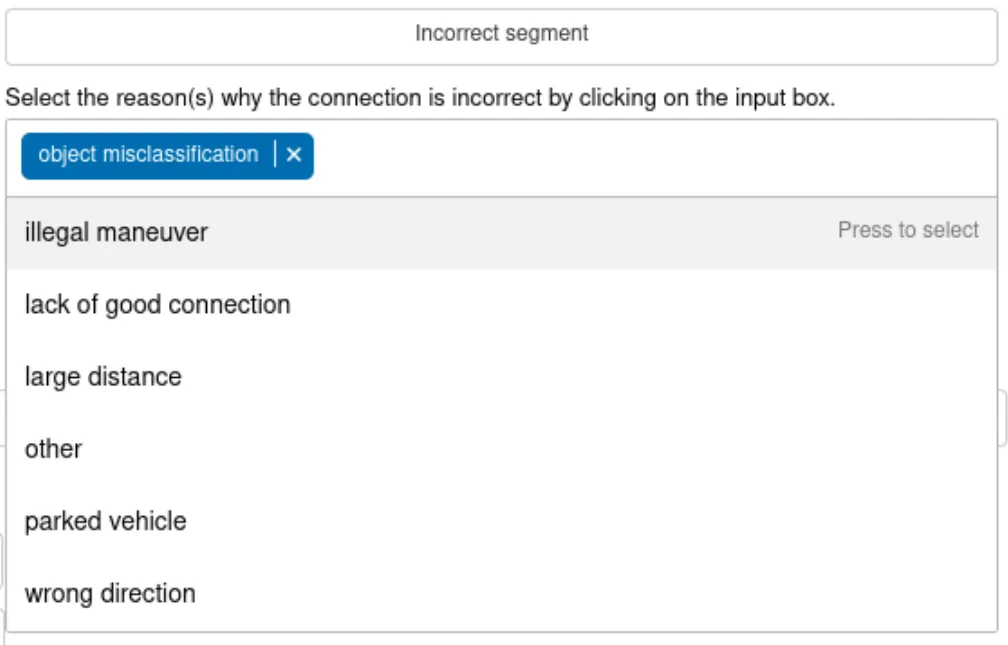Focus the reasons multi-select input box
This screenshot has width=1008, height=645.
coord(650,157)
